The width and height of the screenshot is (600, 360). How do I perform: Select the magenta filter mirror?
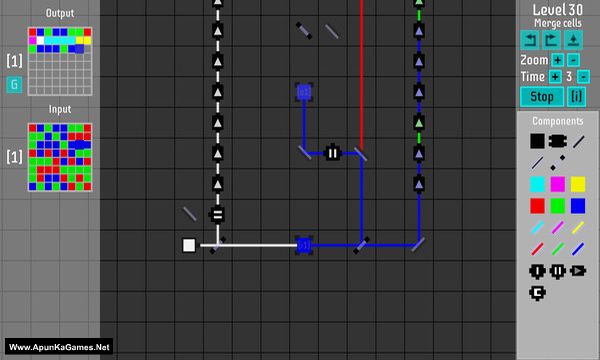point(558,227)
